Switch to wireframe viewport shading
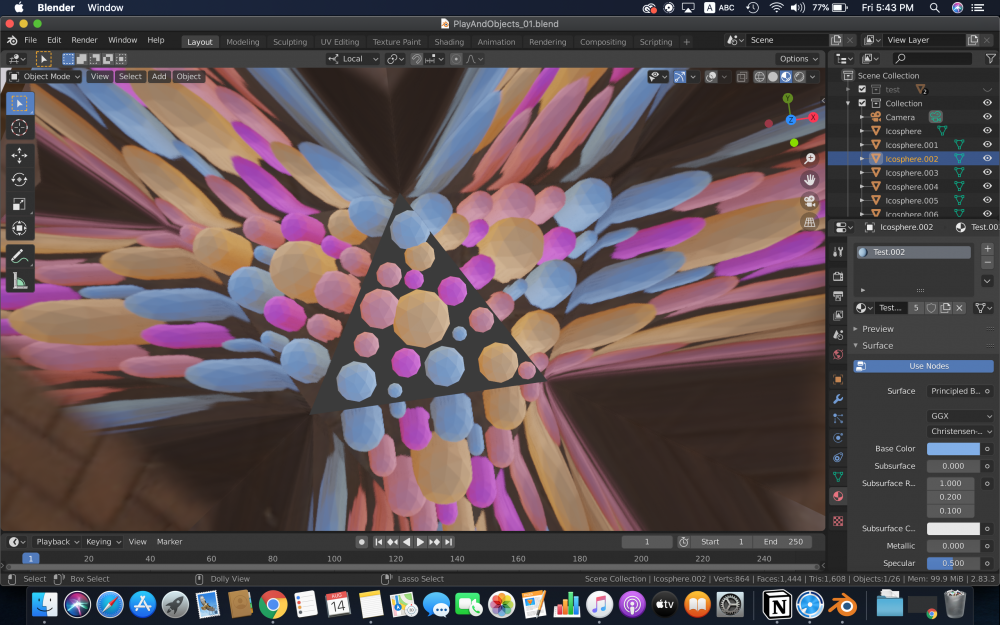The height and width of the screenshot is (625, 1000). [x=760, y=77]
